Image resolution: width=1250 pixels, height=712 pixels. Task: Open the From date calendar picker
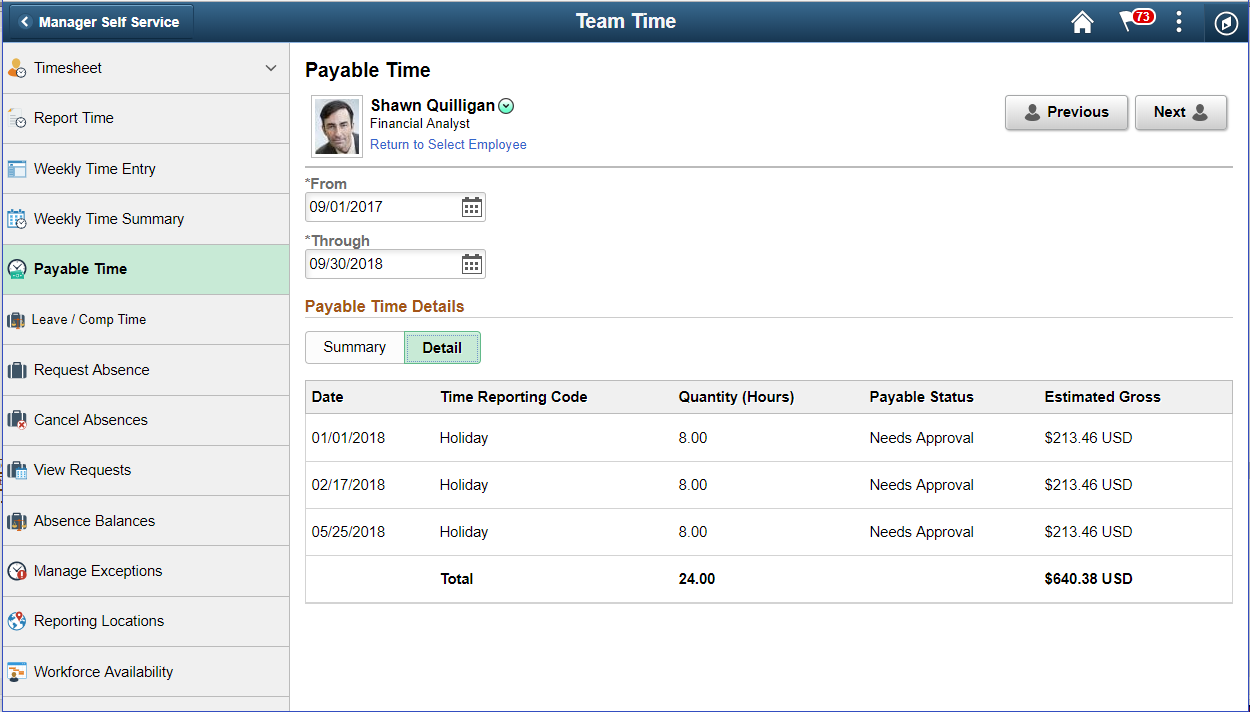(472, 207)
